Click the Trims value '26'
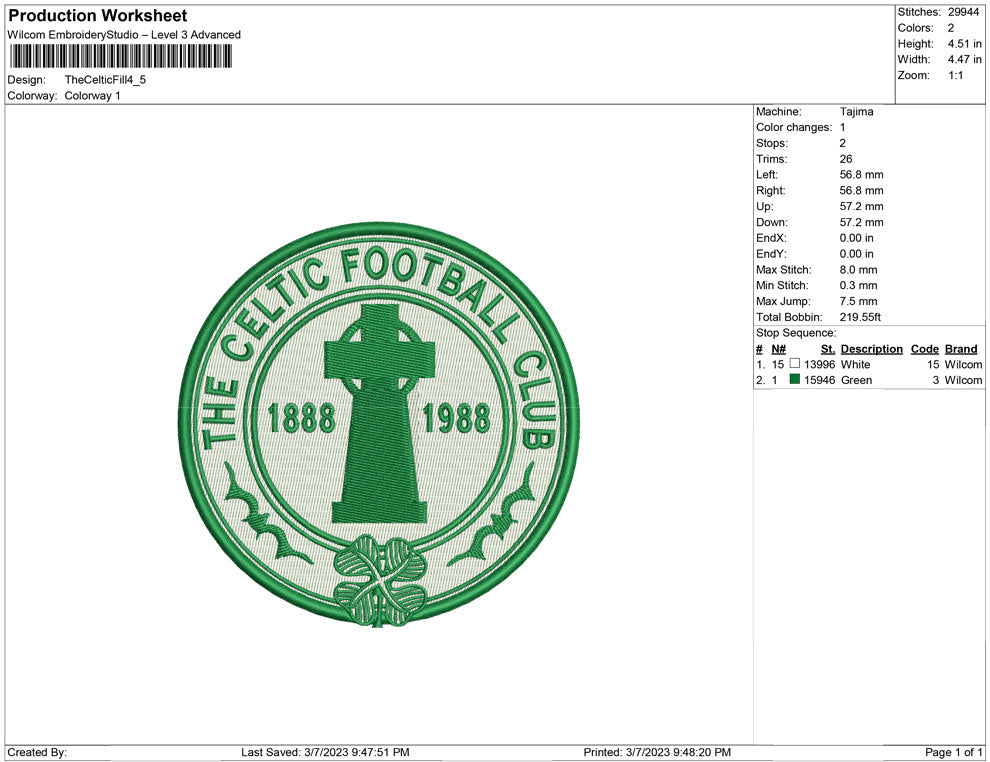This screenshot has width=990, height=762. coord(846,159)
